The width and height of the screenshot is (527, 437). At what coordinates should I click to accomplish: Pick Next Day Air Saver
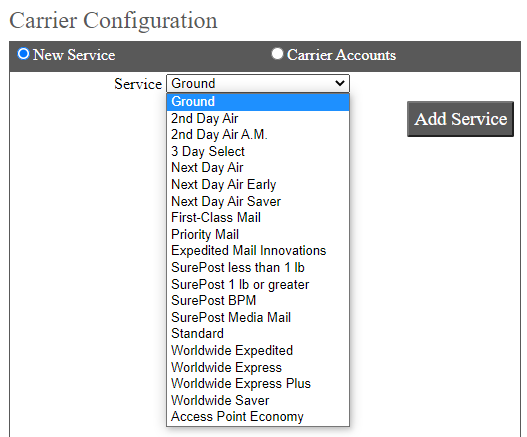tap(258, 201)
